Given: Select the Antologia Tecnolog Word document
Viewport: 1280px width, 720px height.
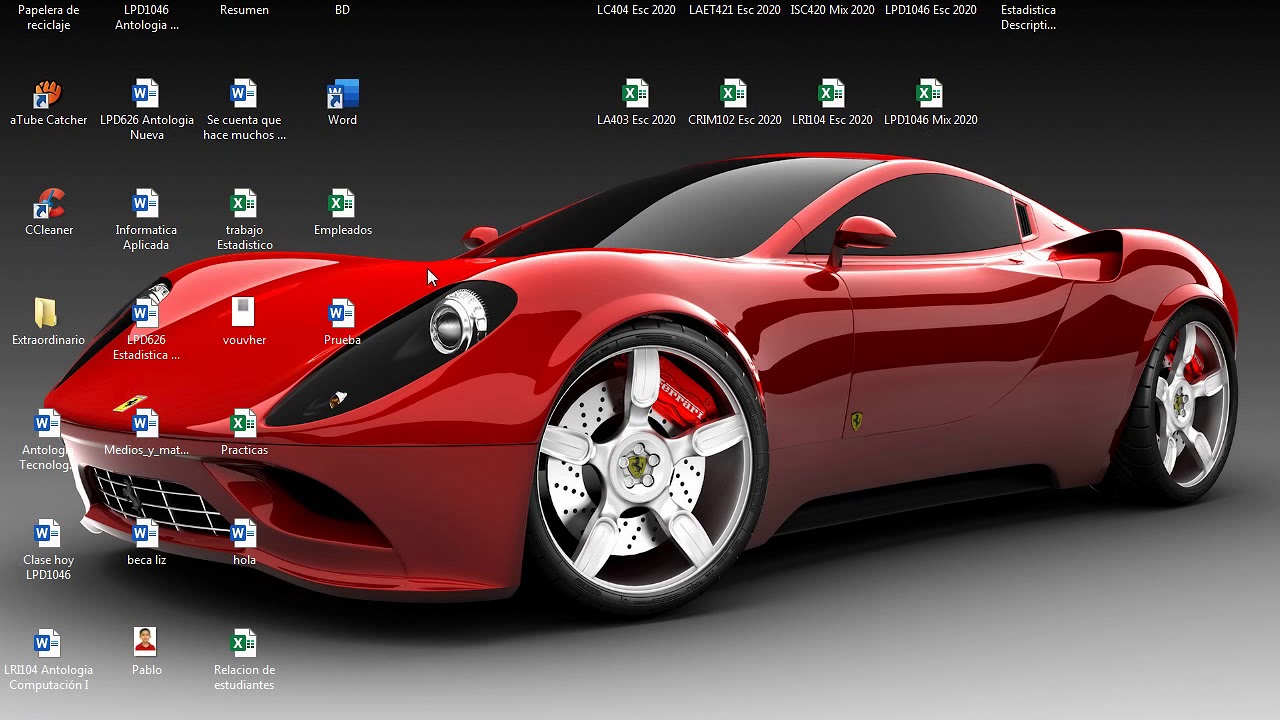Looking at the screenshot, I should click(x=48, y=424).
